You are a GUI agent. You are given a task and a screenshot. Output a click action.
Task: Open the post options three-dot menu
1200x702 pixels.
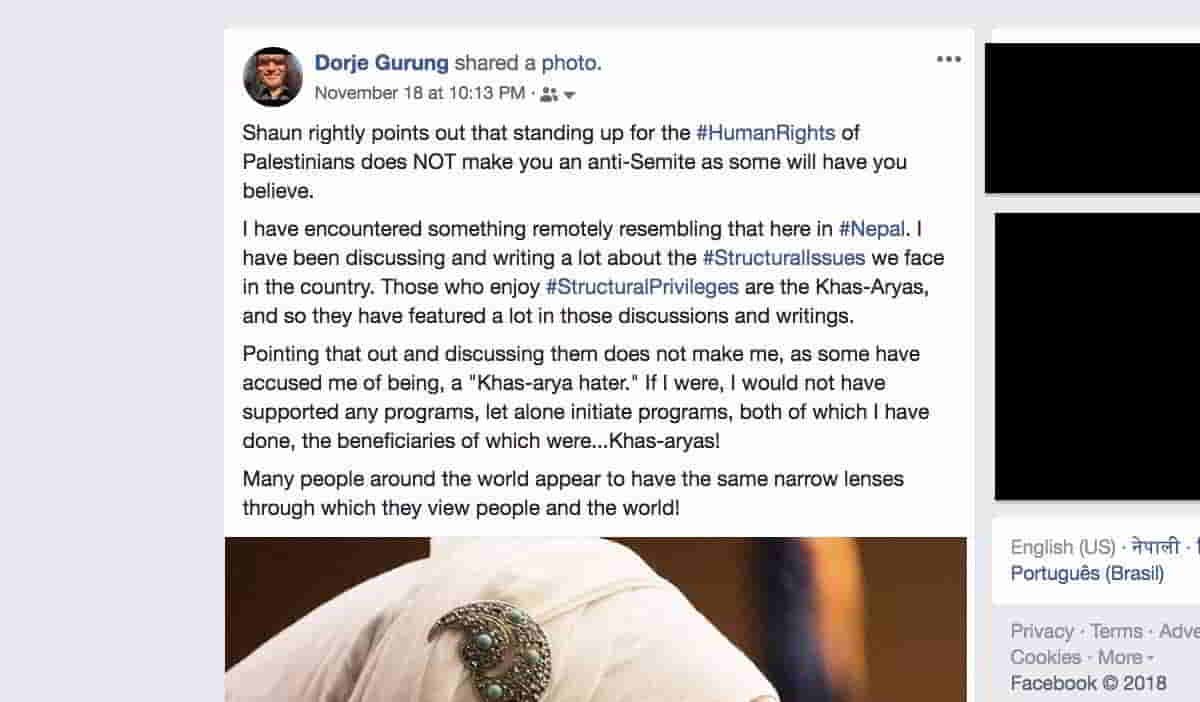948,60
